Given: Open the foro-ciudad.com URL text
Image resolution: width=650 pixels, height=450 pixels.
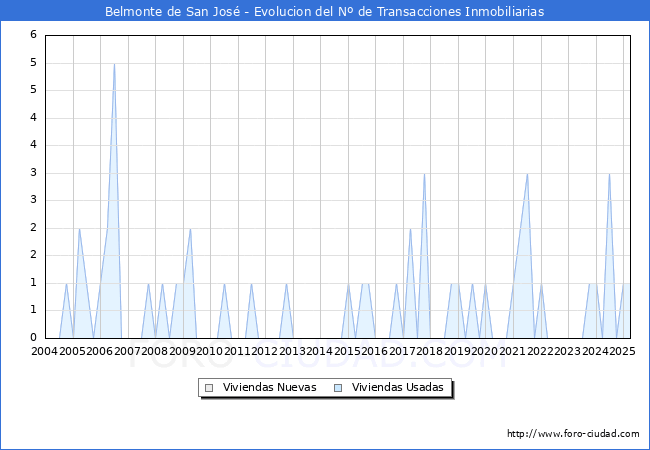Looking at the screenshot, I should pyautogui.click(x=573, y=433).
